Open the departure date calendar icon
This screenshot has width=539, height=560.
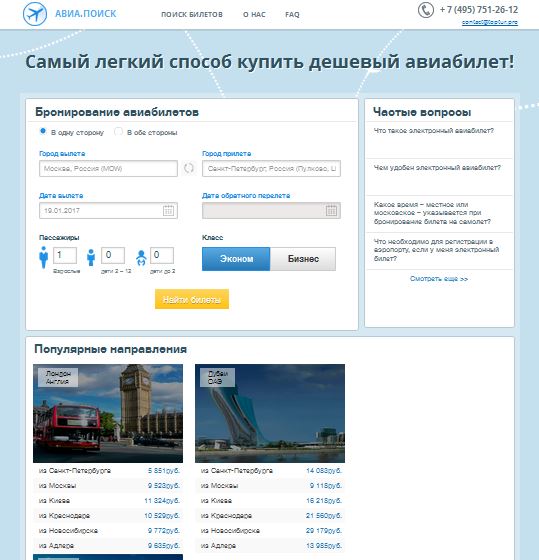click(x=168, y=210)
